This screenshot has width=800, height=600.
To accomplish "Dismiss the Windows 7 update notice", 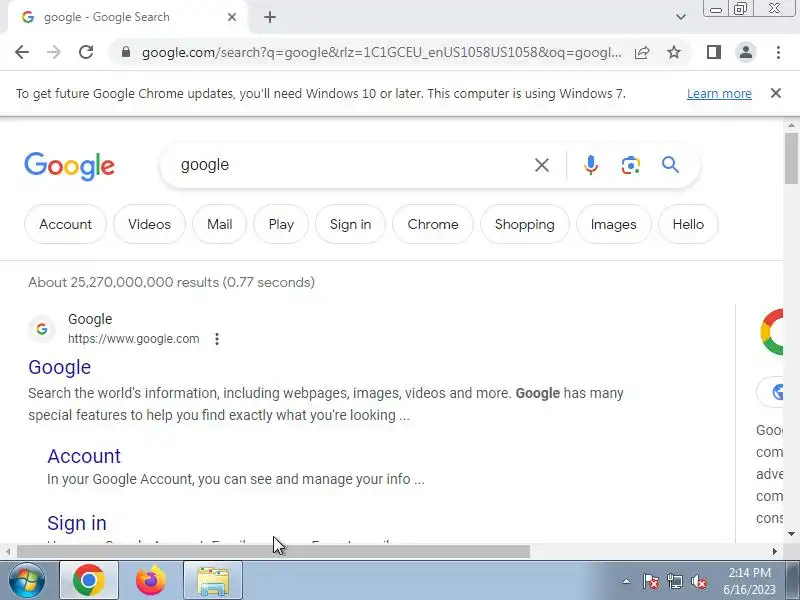I will click(776, 93).
